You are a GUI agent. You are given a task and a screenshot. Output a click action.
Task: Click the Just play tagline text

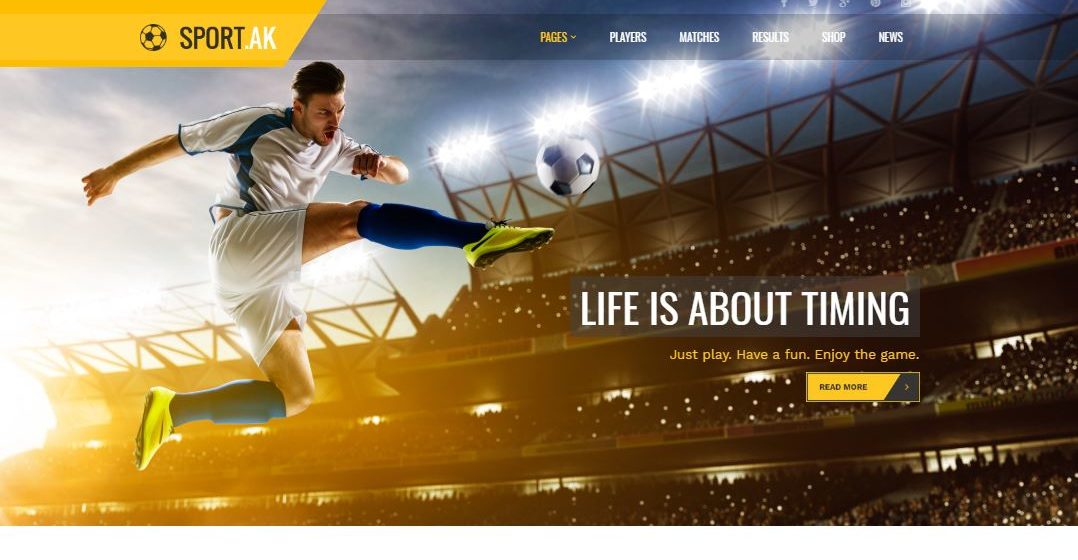[794, 355]
